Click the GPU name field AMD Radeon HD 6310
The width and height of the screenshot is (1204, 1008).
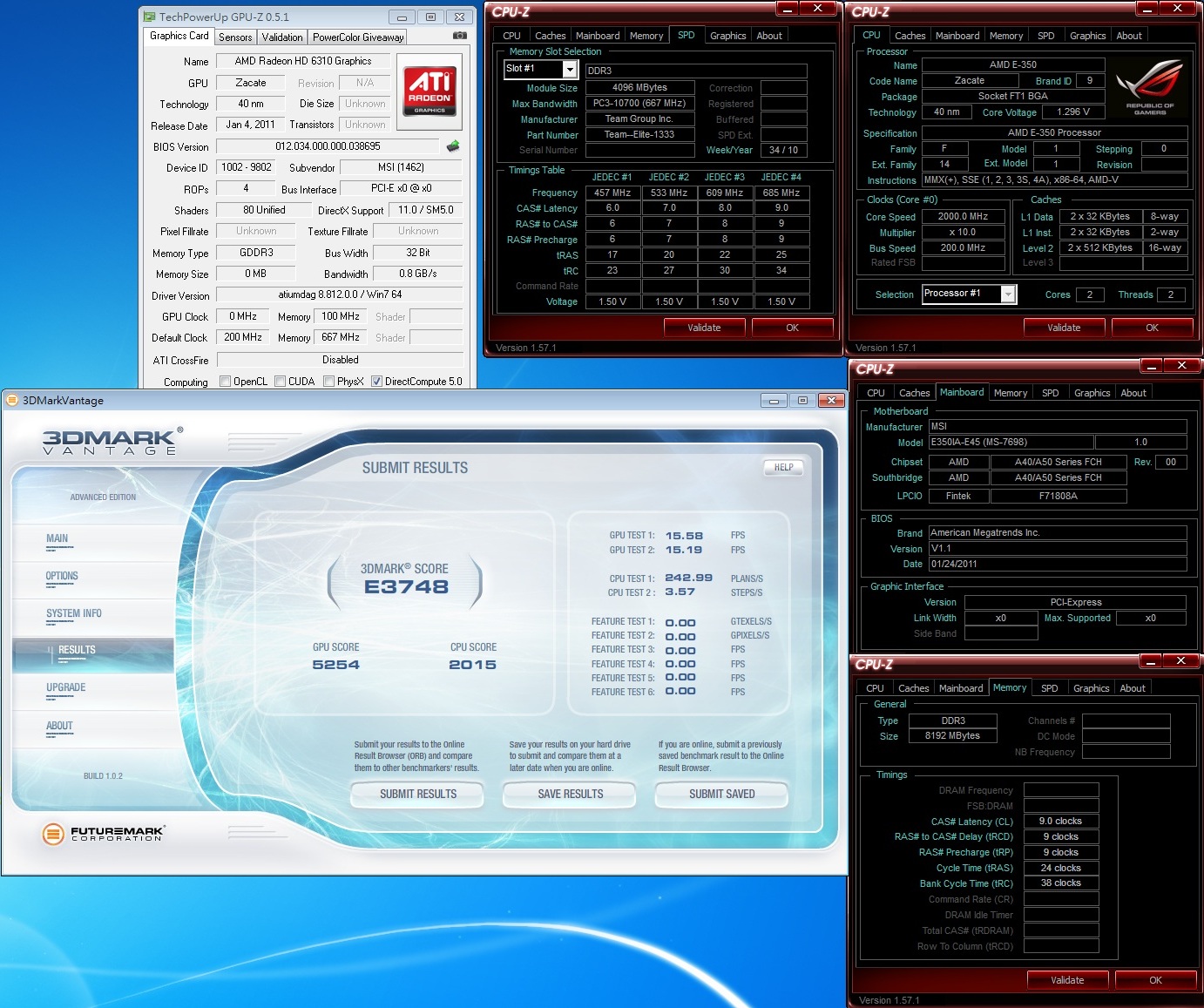[x=302, y=61]
